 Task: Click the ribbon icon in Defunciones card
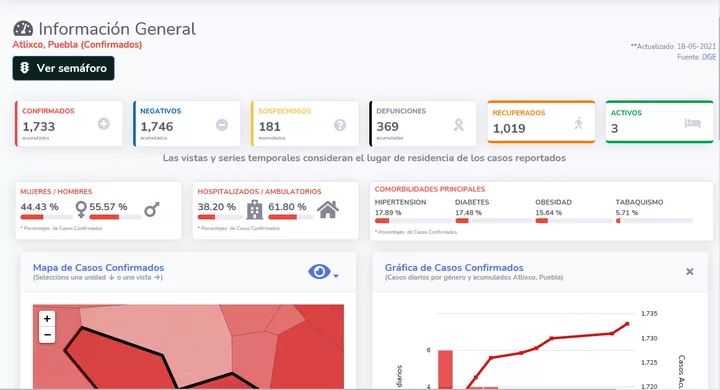pos(458,124)
